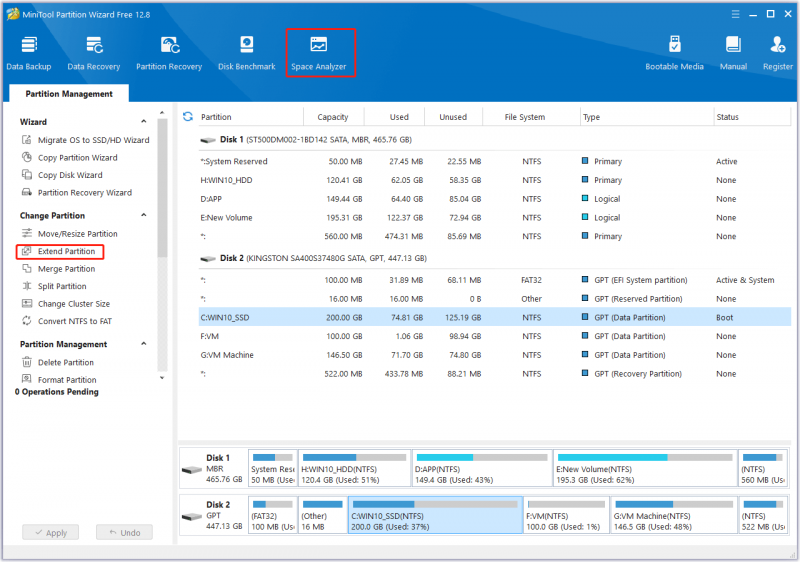Collapse the Change Partition section
Image resolution: width=800 pixels, height=562 pixels.
(144, 215)
